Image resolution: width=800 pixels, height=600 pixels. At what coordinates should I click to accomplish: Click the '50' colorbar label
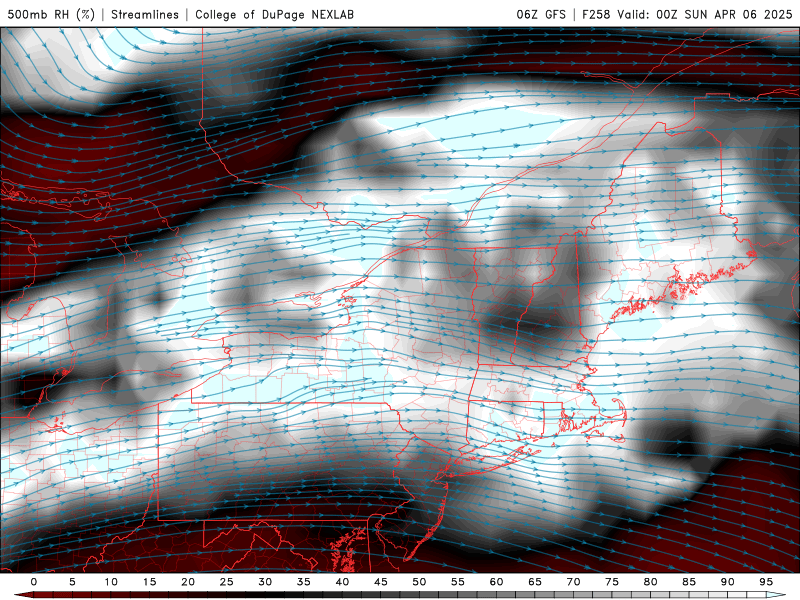coord(419,582)
